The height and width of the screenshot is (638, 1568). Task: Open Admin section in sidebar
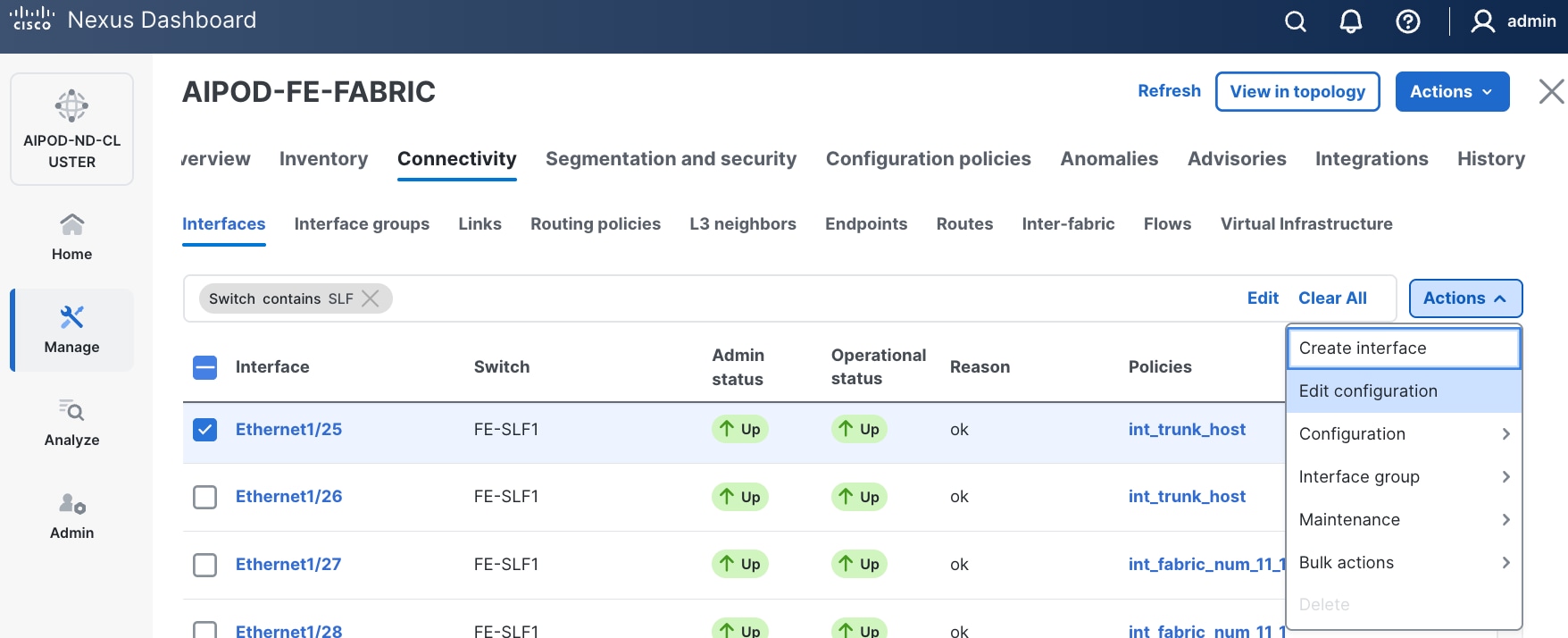coord(71,516)
